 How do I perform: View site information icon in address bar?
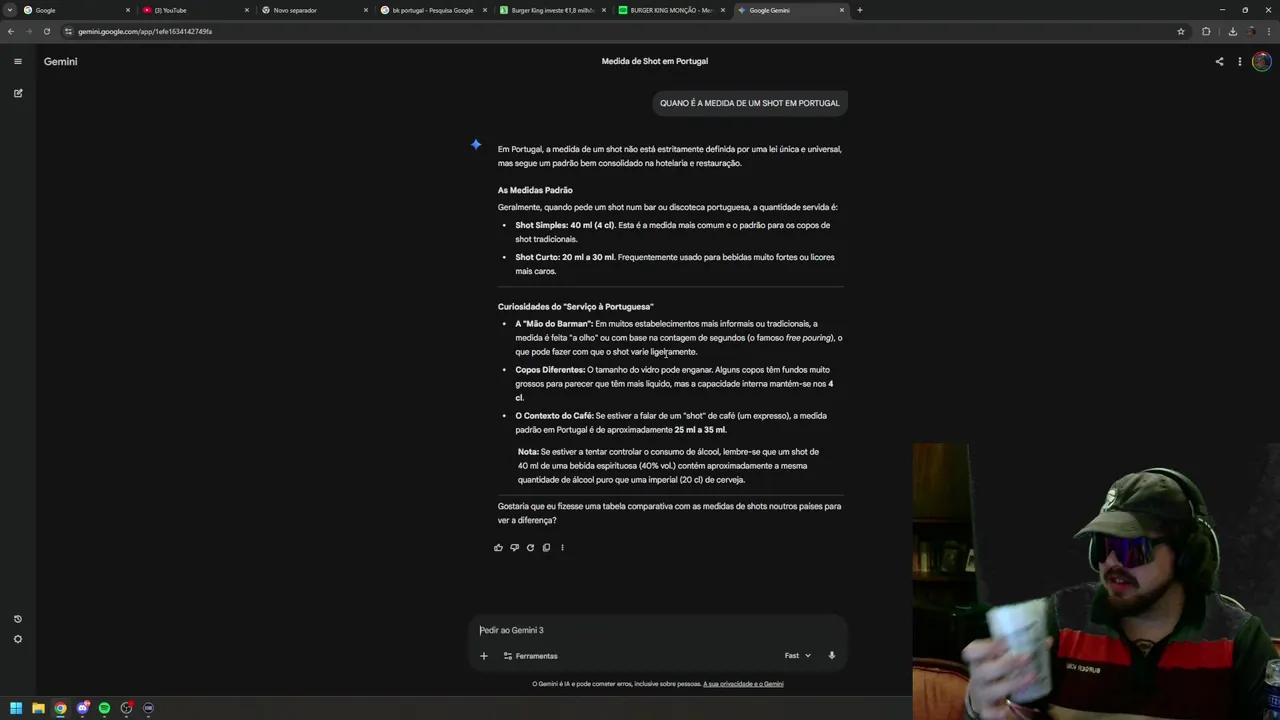click(68, 31)
